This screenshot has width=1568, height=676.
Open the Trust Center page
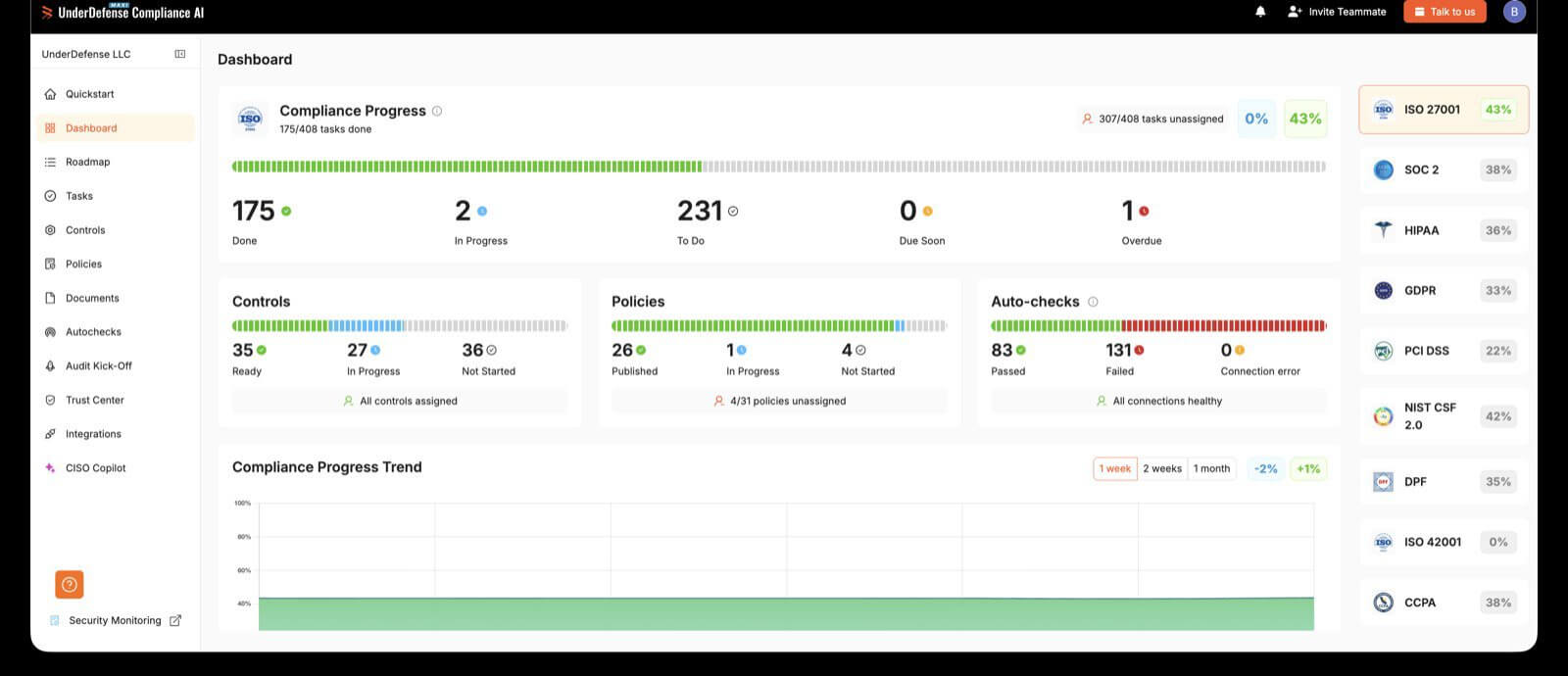[115, 400]
